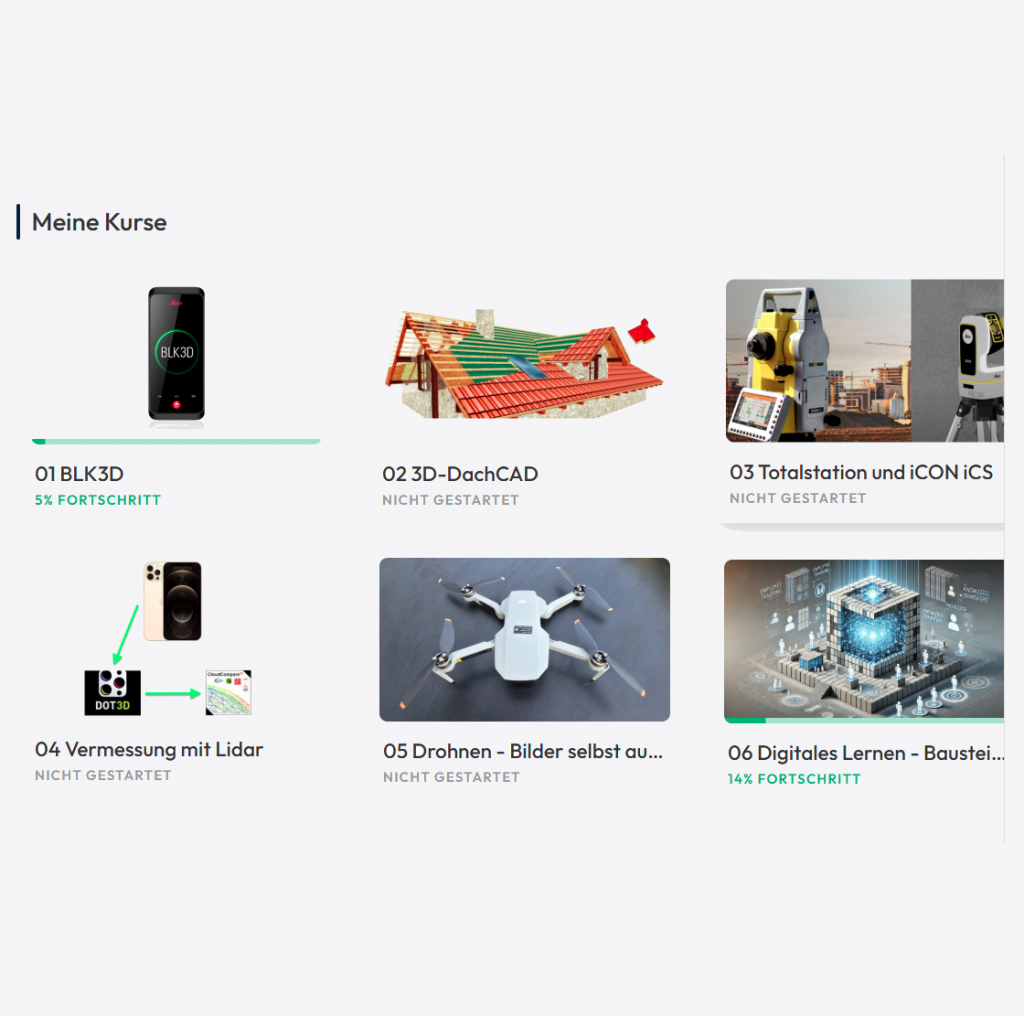Image resolution: width=1024 pixels, height=1016 pixels.
Task: Click the 14% Fortschritt status label
Action: 794,779
